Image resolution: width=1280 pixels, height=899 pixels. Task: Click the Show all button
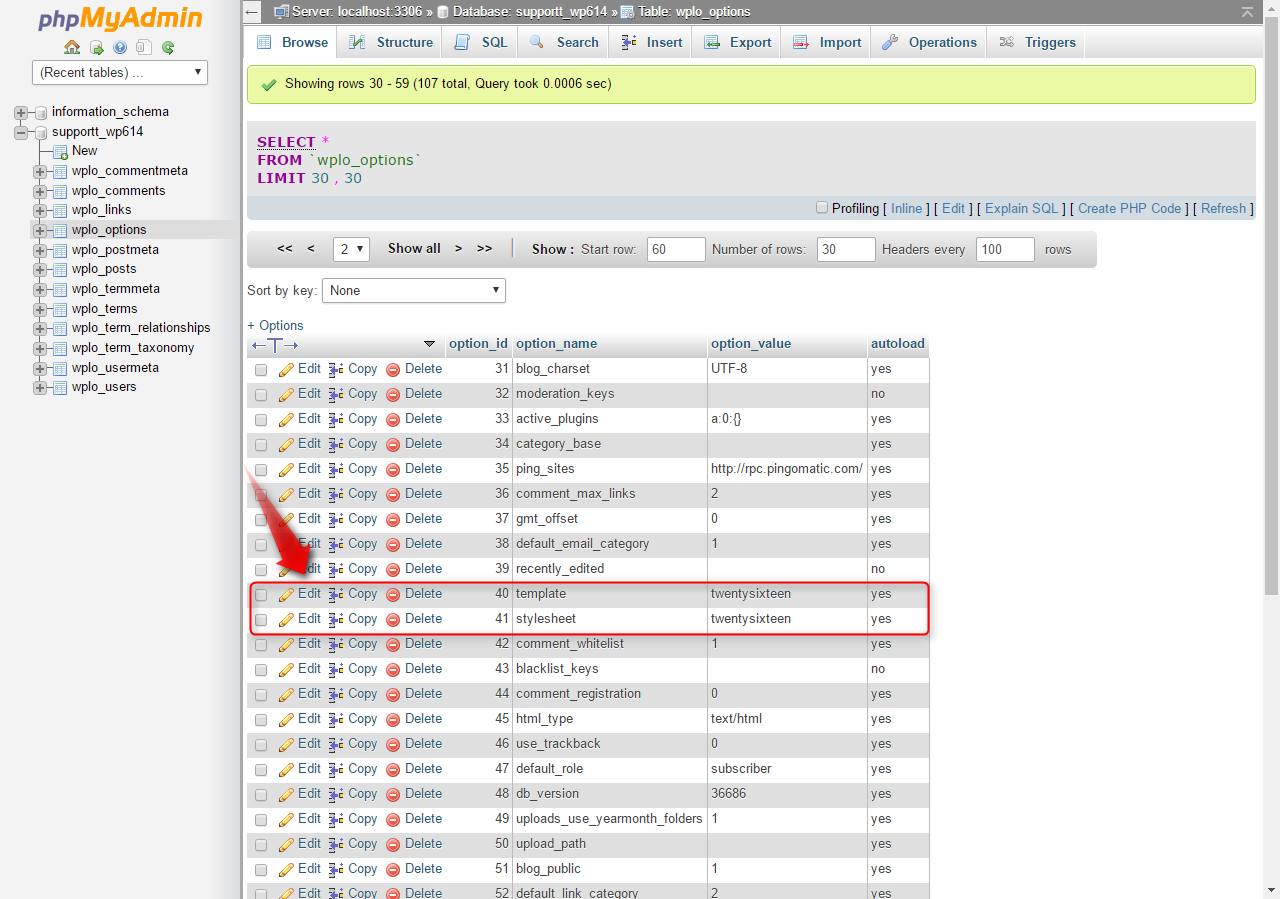click(413, 248)
